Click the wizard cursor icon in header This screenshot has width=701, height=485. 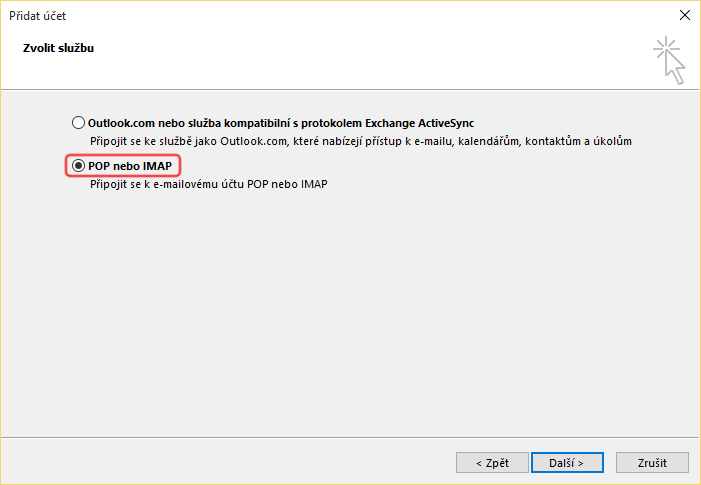669,59
